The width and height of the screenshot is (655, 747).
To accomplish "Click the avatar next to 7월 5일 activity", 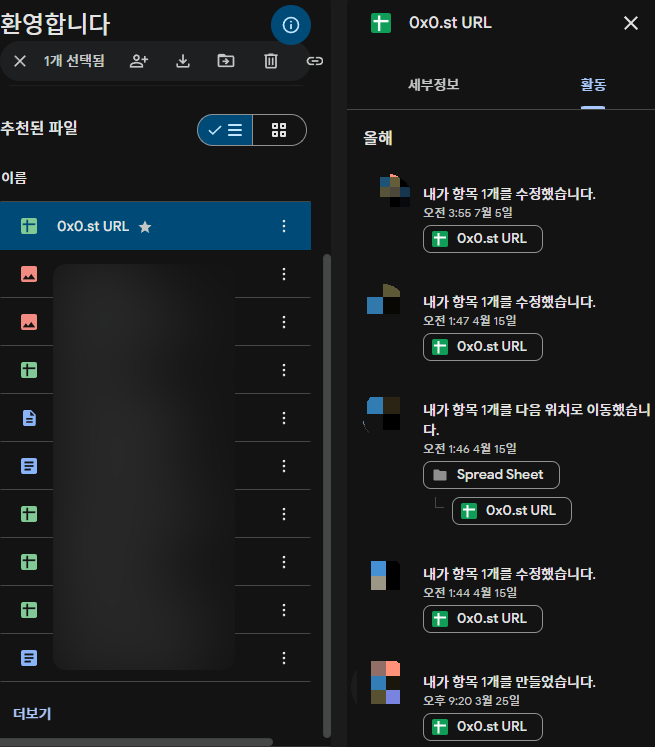I will tap(395, 191).
